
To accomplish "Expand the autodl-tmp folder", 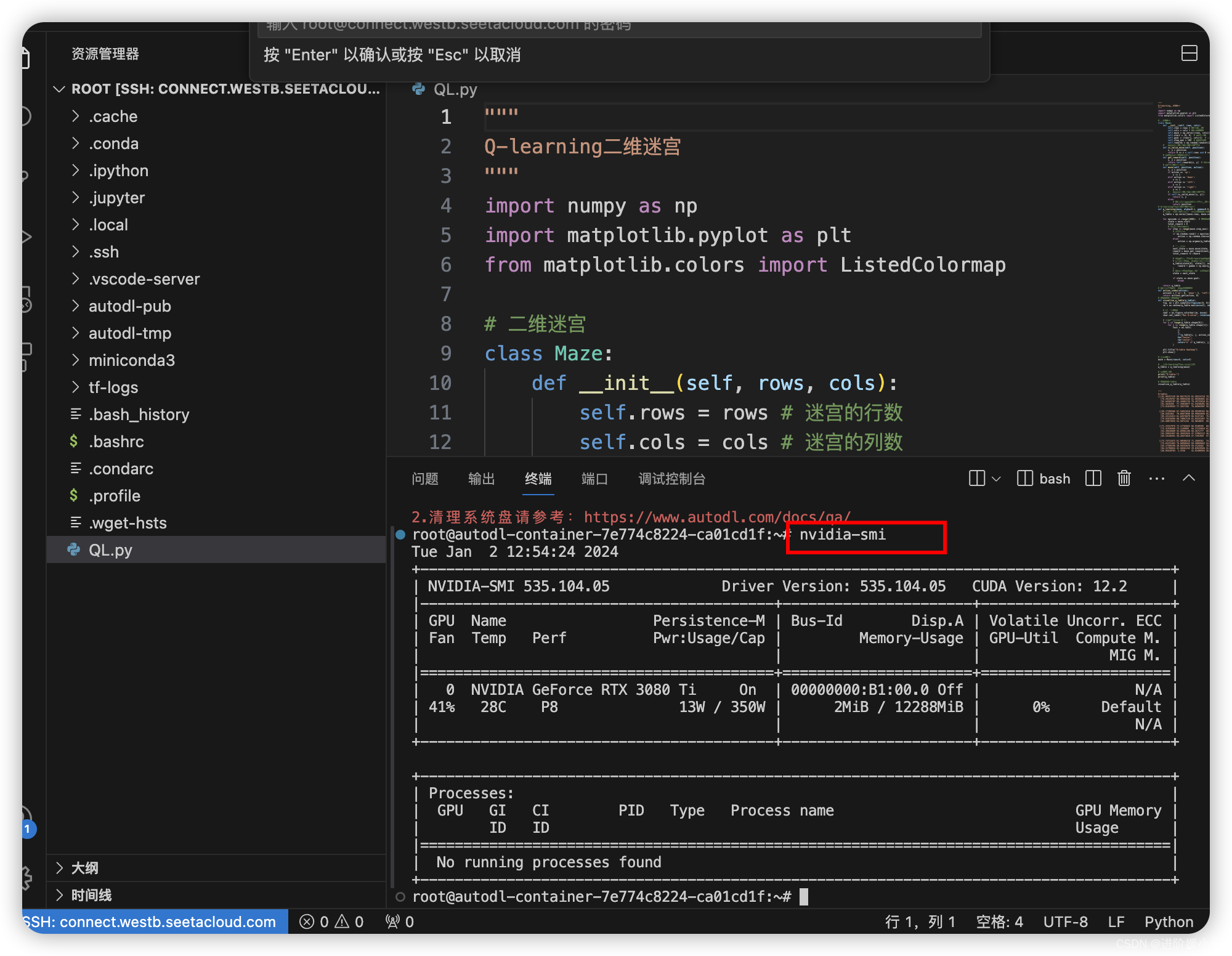I will pos(216,333).
